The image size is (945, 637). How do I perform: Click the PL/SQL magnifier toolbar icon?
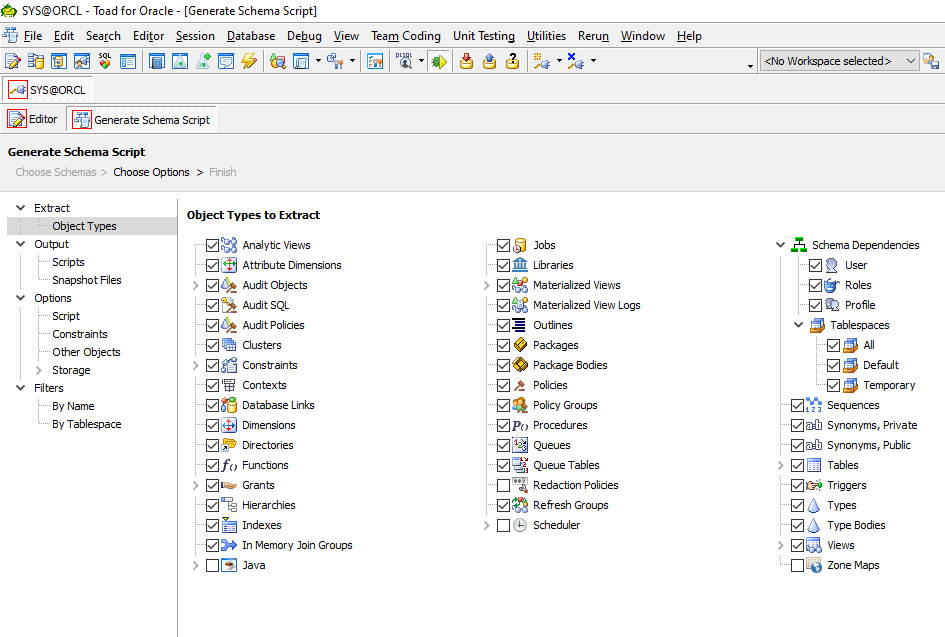(404, 61)
